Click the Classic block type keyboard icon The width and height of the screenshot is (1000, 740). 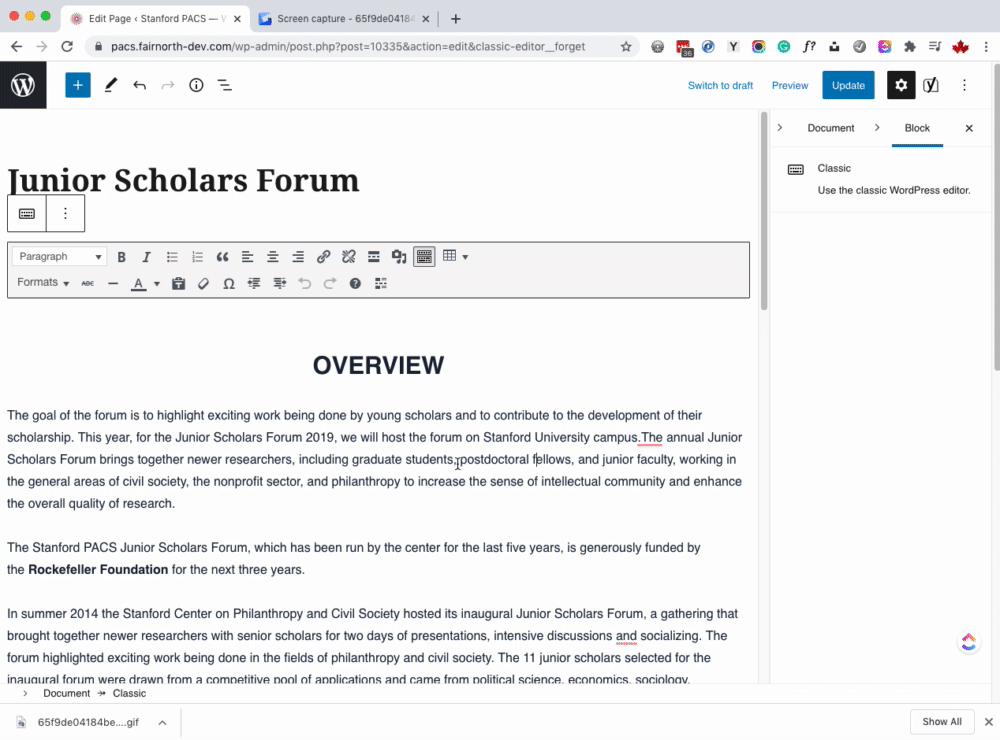coord(27,214)
